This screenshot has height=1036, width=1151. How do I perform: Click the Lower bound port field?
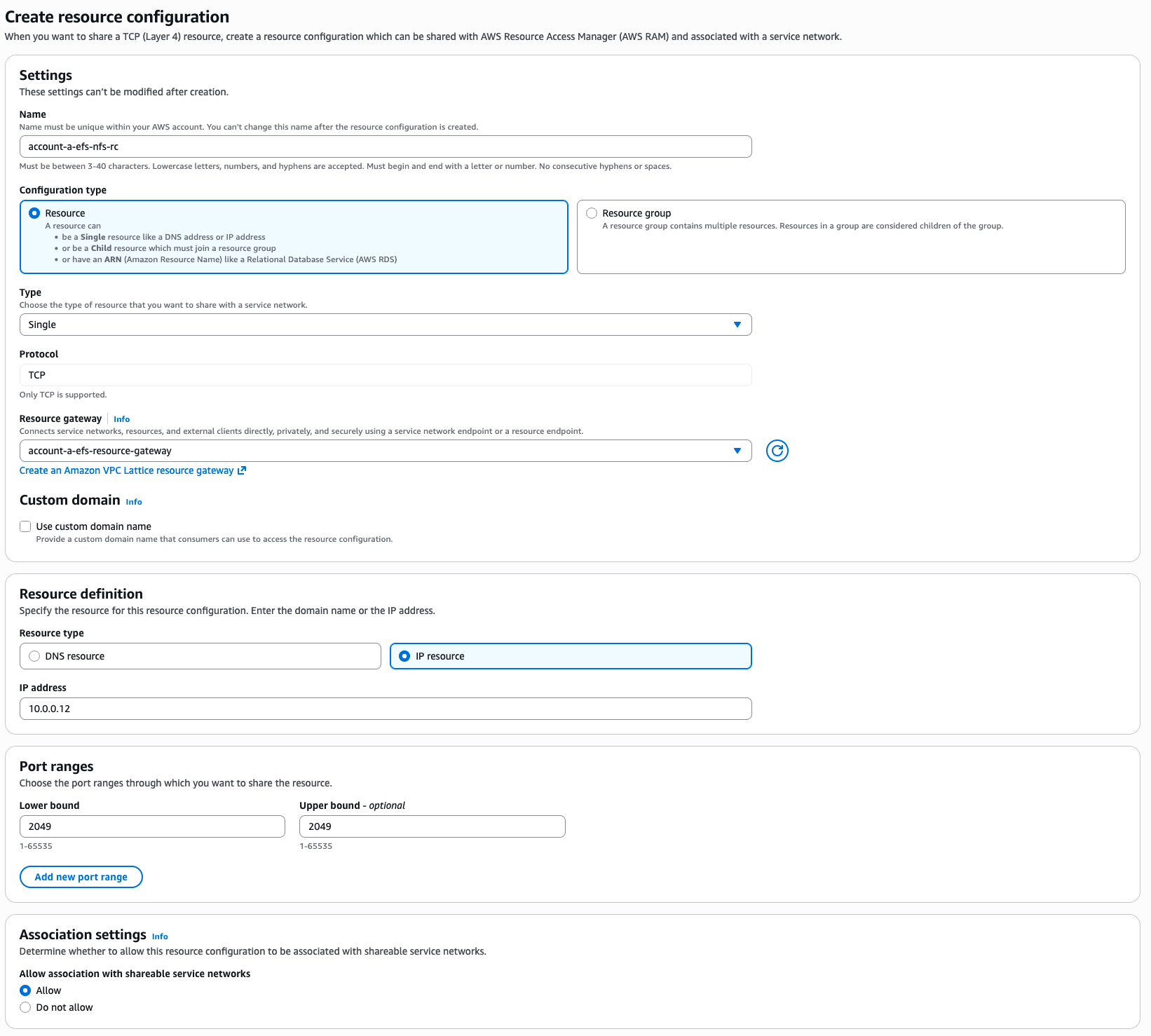(152, 826)
